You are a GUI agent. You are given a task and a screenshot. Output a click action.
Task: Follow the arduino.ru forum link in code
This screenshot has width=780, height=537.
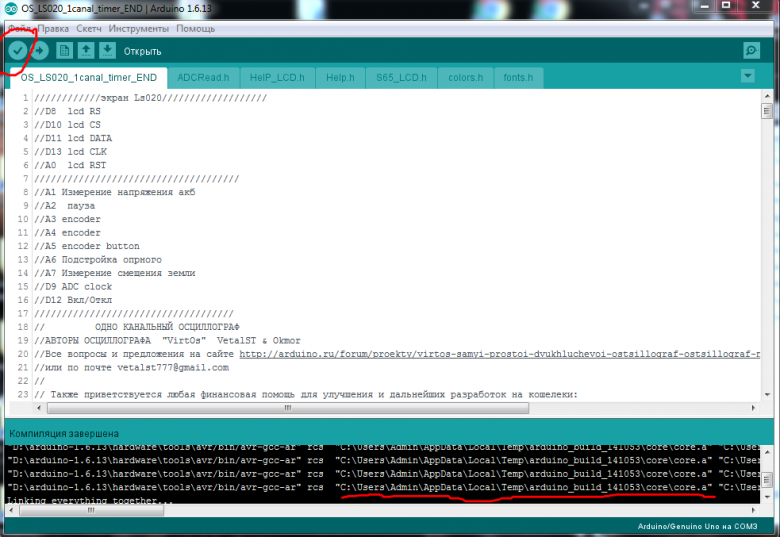click(x=499, y=354)
